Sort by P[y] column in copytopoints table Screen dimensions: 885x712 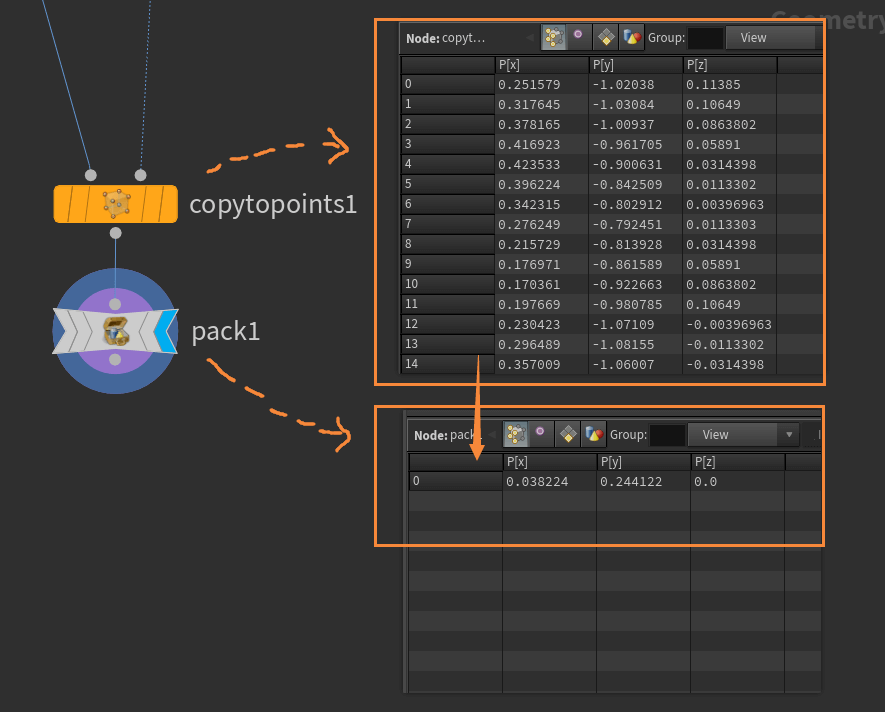(636, 65)
